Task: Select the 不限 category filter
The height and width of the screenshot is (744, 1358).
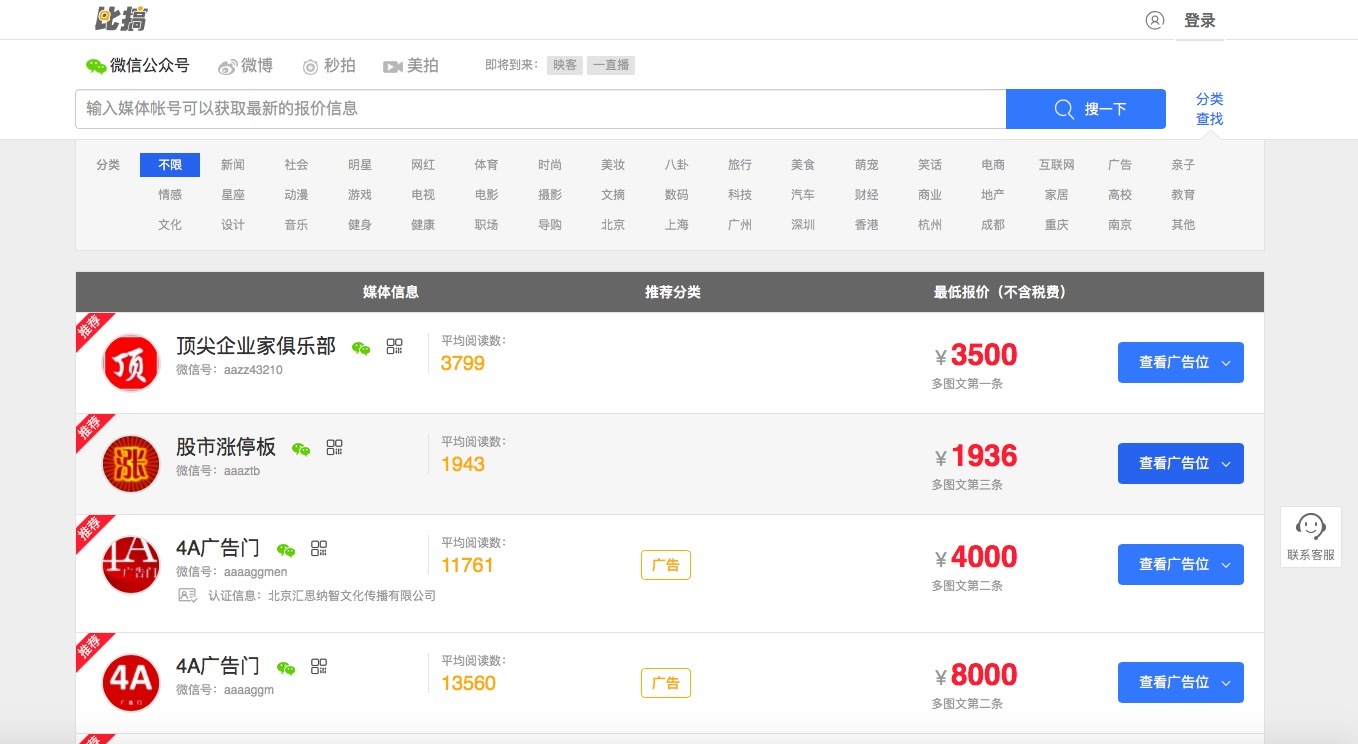Action: (170, 165)
